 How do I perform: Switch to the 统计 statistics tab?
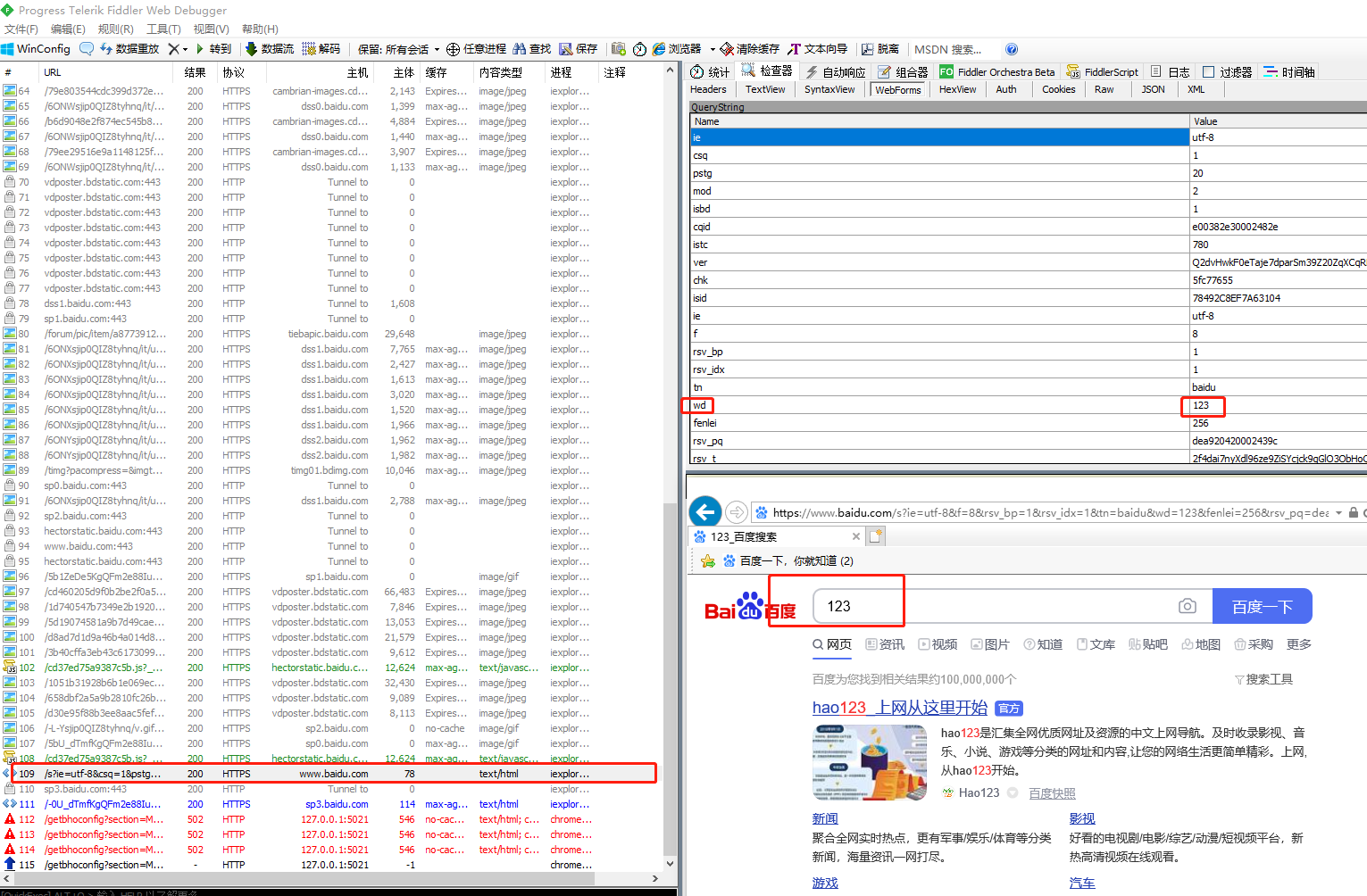[x=710, y=71]
